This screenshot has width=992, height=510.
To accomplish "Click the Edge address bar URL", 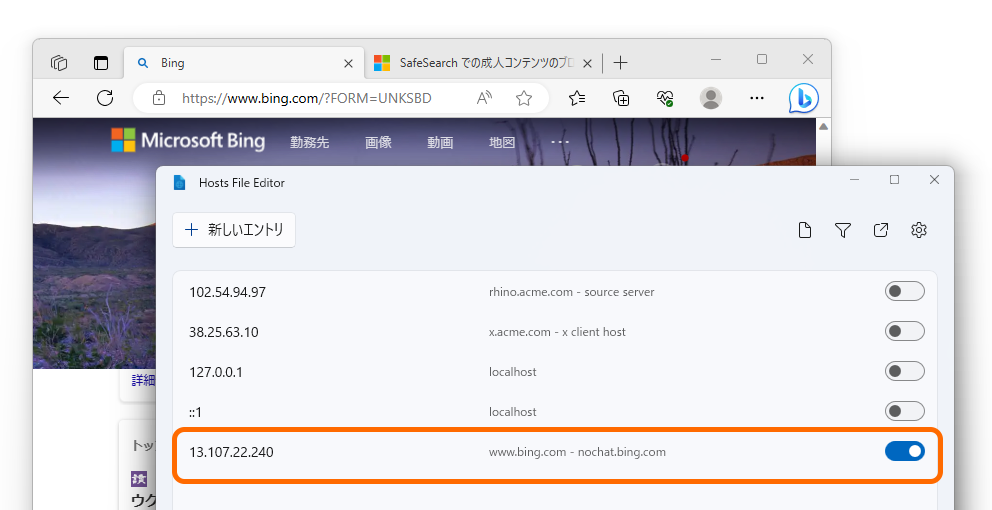I will (x=307, y=98).
